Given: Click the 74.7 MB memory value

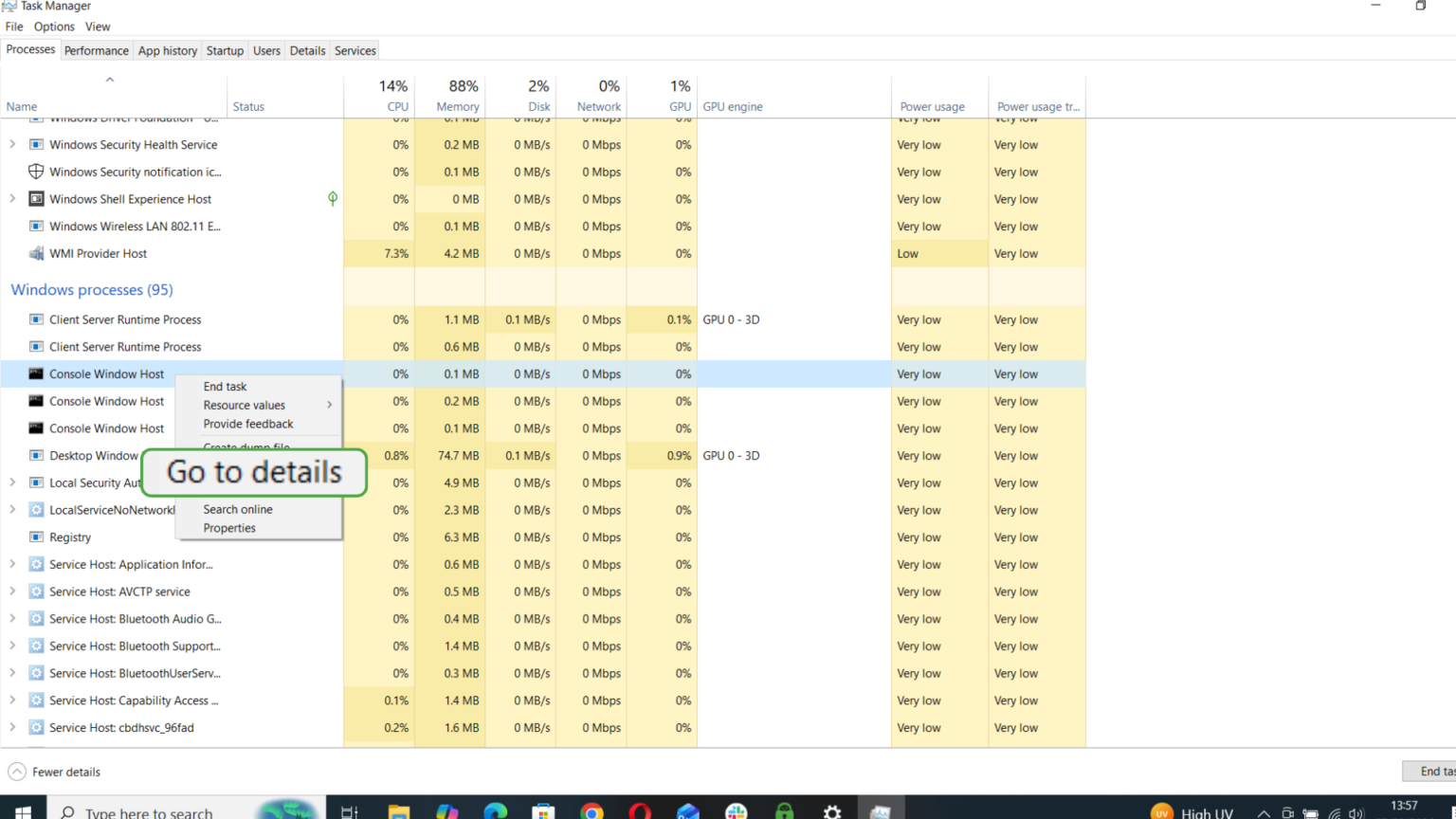Looking at the screenshot, I should click(x=459, y=456).
